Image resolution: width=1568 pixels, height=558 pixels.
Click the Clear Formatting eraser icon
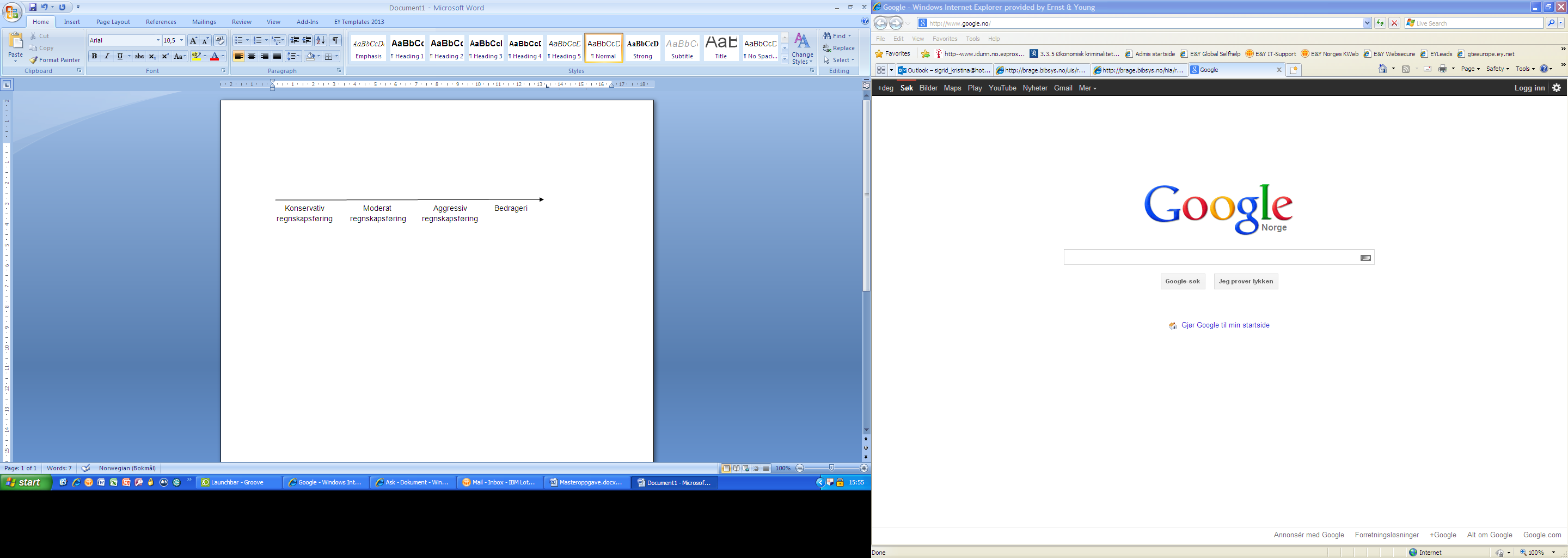(220, 40)
